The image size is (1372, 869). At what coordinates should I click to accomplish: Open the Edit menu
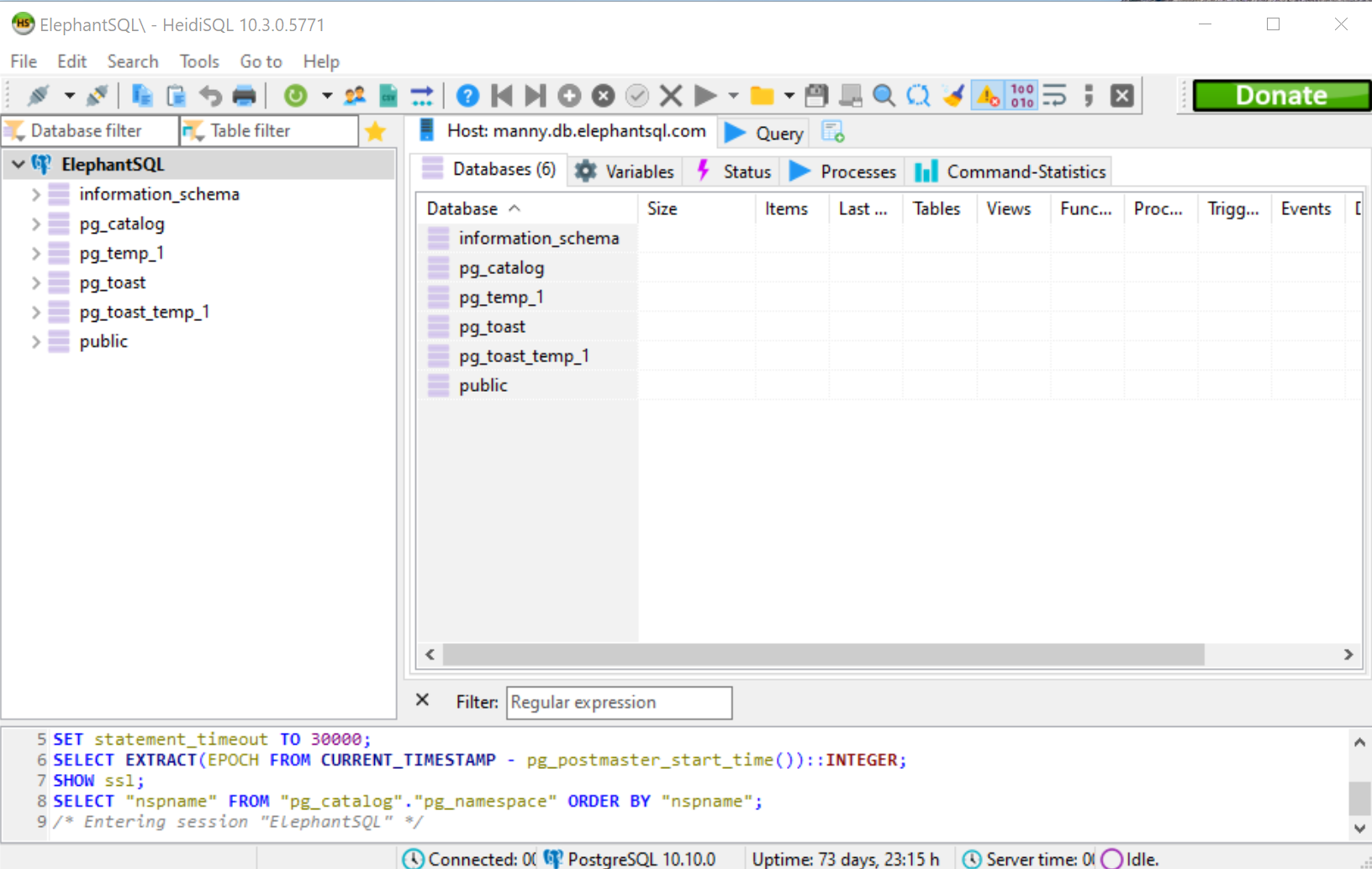click(x=71, y=61)
